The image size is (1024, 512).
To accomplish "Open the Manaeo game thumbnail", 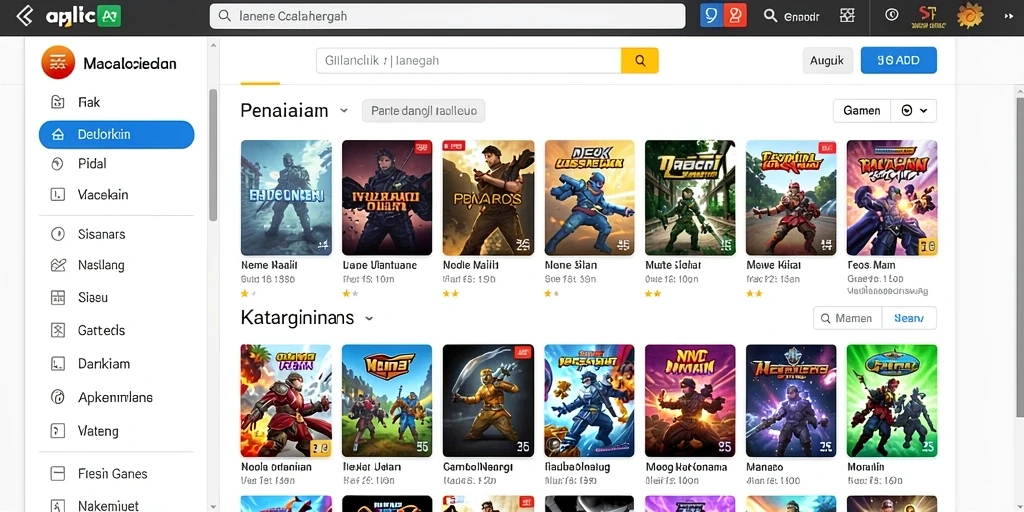I will [791, 400].
